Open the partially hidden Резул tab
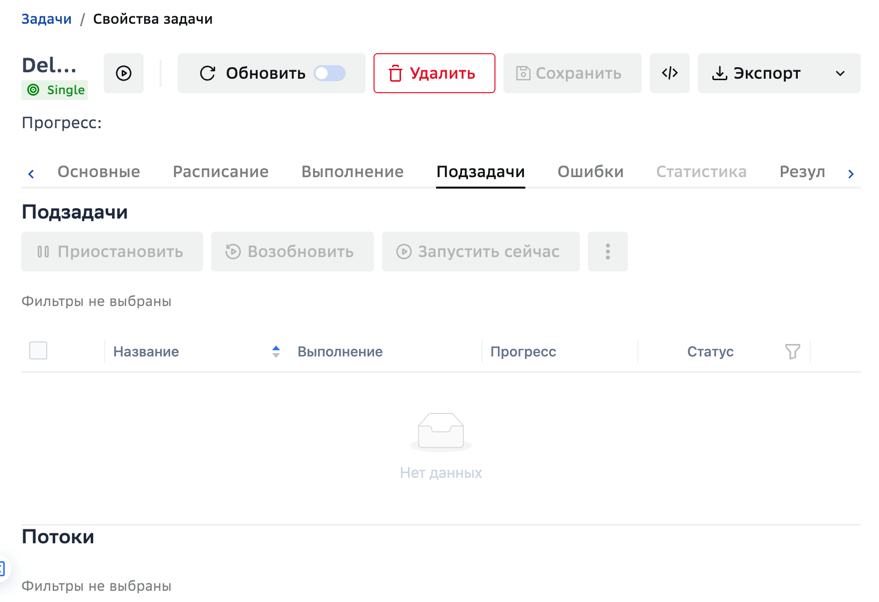This screenshot has width=879, height=602. 802,172
